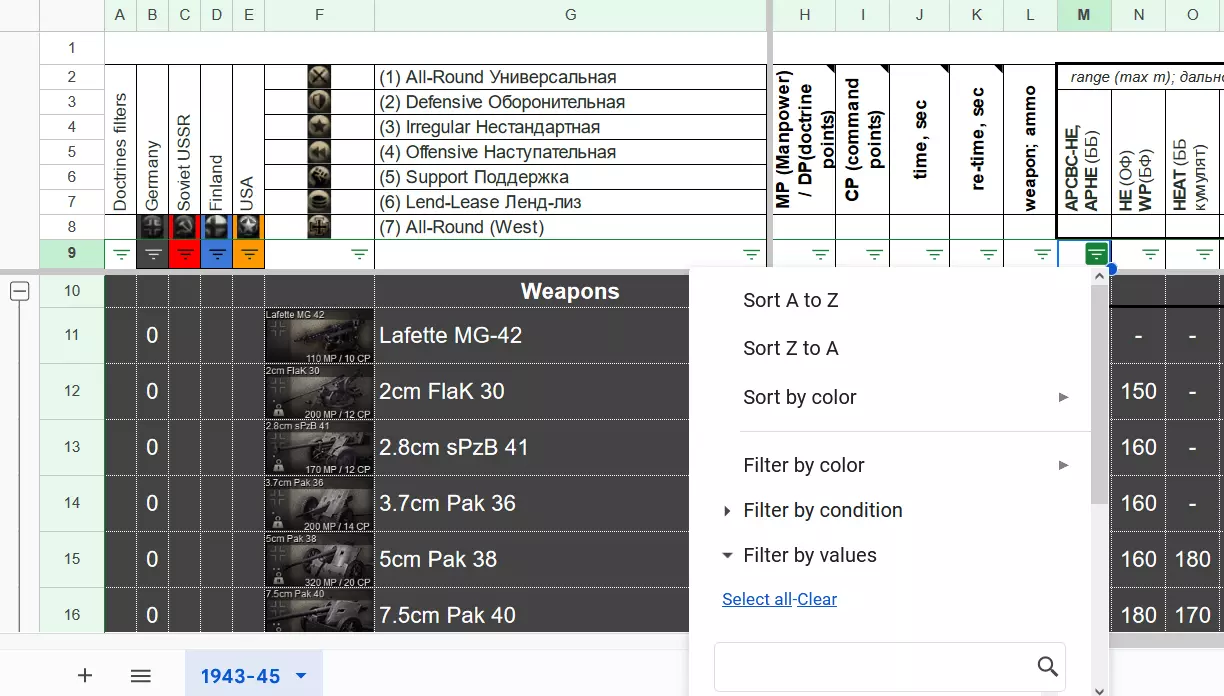This screenshot has width=1224, height=696.
Task: Select cell (4) Offensive Наступательная
Action: click(x=570, y=152)
